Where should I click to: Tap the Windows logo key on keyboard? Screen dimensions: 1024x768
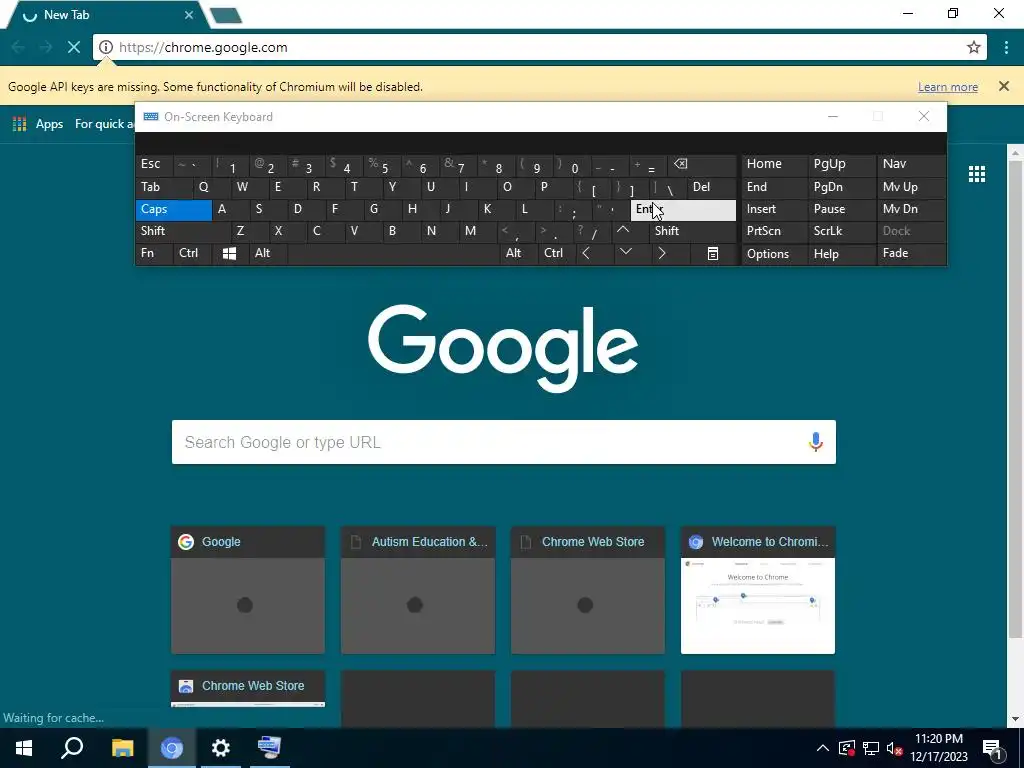pyautogui.click(x=229, y=253)
